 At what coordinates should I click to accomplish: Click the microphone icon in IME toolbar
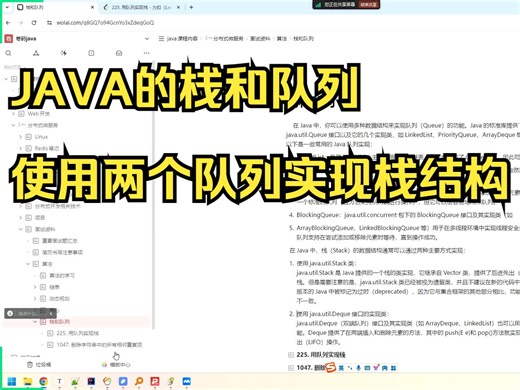[x=358, y=368]
